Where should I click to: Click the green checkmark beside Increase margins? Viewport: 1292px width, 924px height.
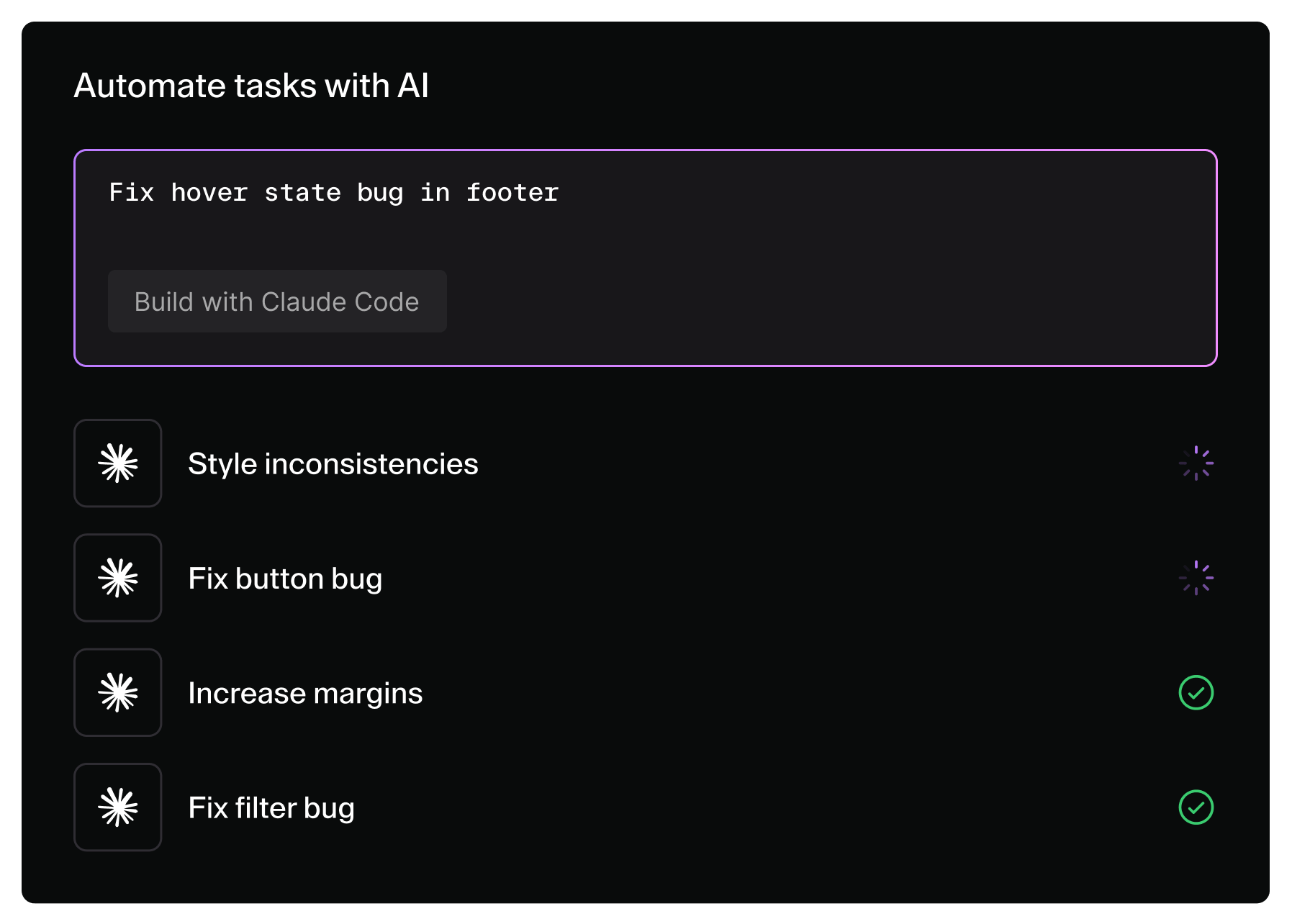point(1196,692)
